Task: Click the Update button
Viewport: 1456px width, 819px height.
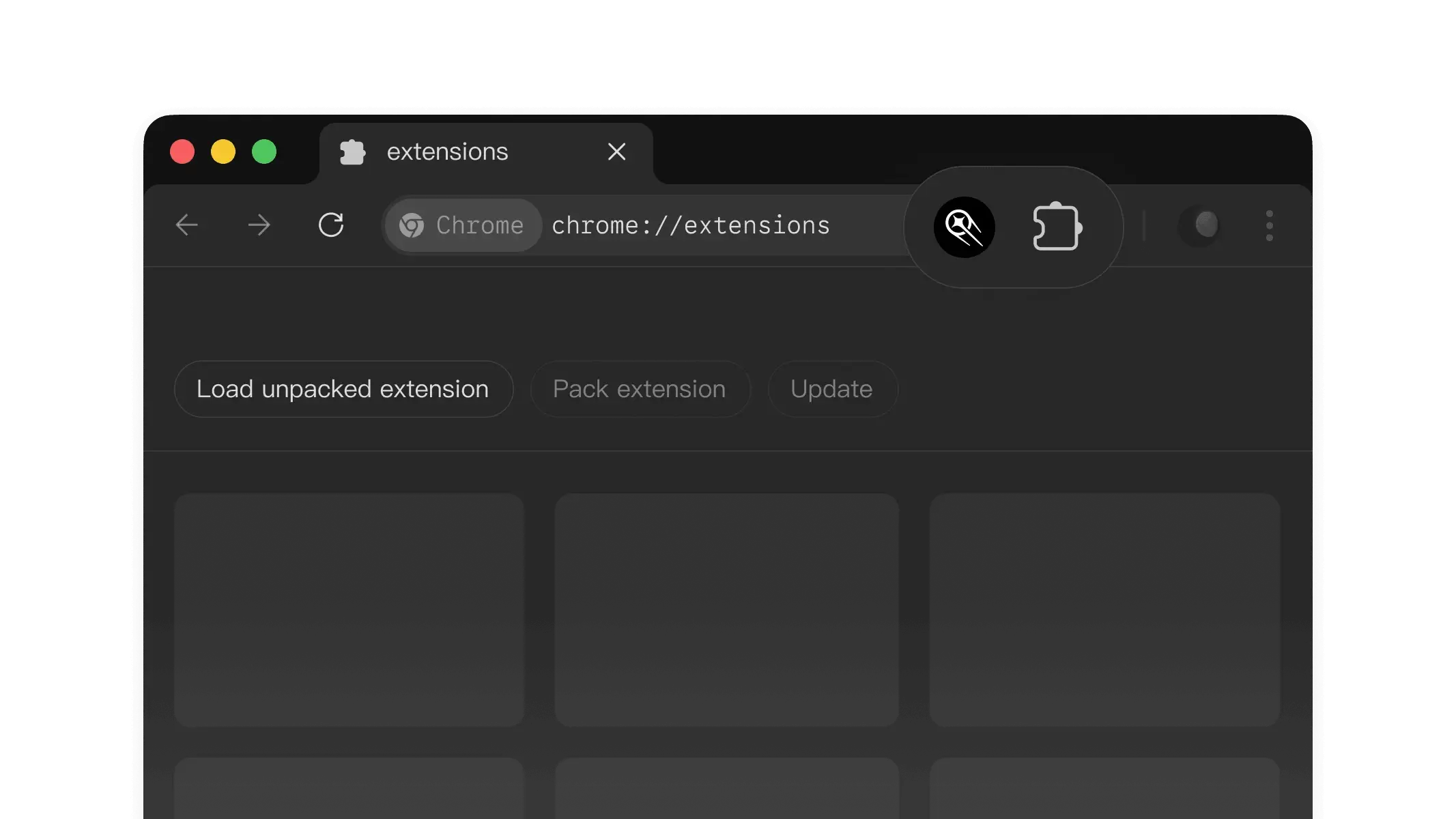Action: [832, 389]
